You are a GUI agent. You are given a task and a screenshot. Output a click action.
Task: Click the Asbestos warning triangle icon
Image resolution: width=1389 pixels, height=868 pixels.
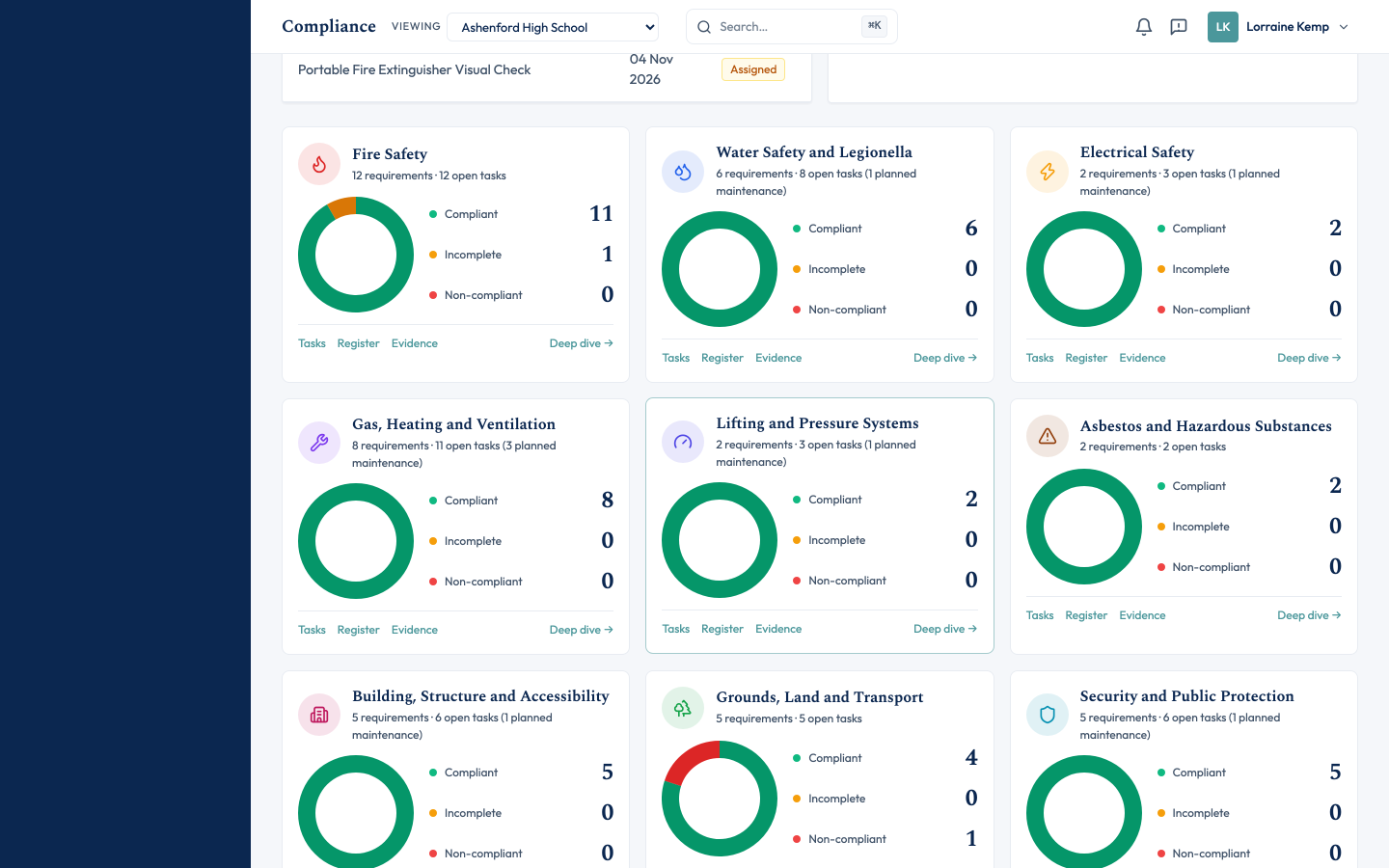coord(1048,436)
